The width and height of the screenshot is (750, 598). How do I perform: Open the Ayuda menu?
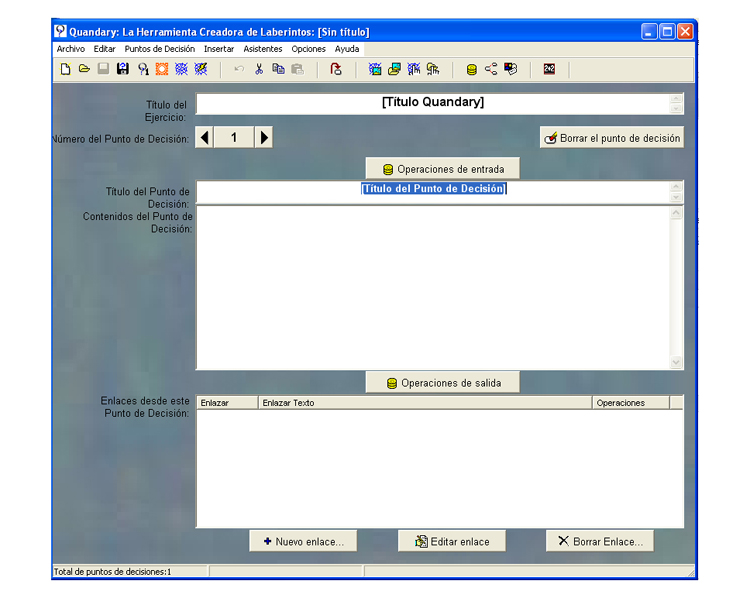(x=347, y=49)
